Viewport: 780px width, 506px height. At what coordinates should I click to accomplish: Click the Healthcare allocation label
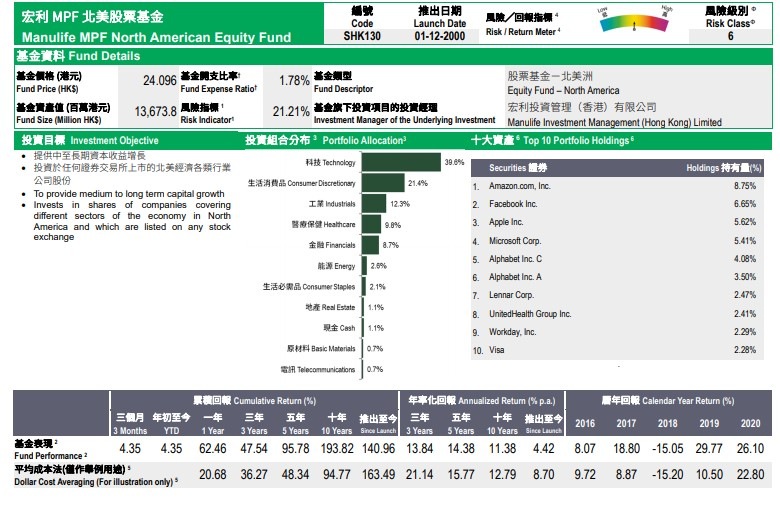(323, 225)
